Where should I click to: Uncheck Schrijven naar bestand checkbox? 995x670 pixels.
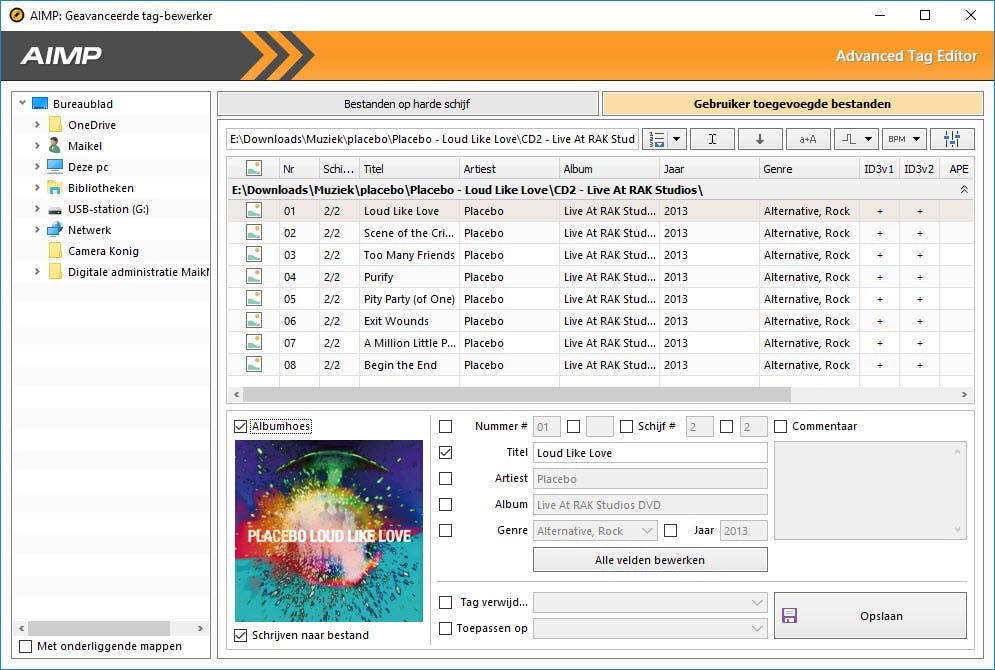pos(241,635)
